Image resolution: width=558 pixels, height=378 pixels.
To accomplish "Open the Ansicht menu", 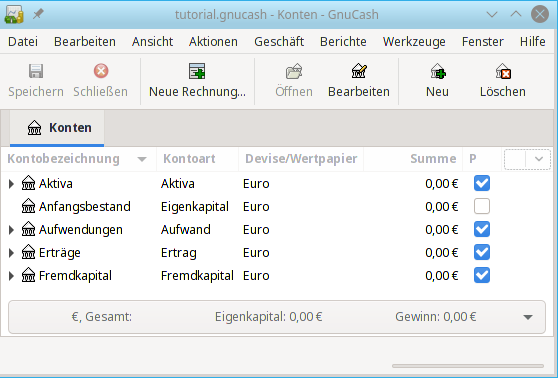I will [x=152, y=42].
